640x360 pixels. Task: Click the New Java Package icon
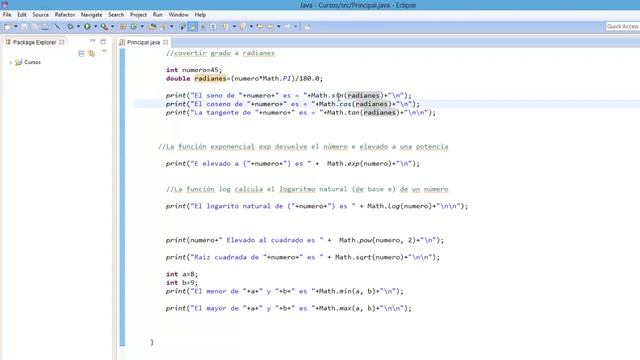(122, 27)
